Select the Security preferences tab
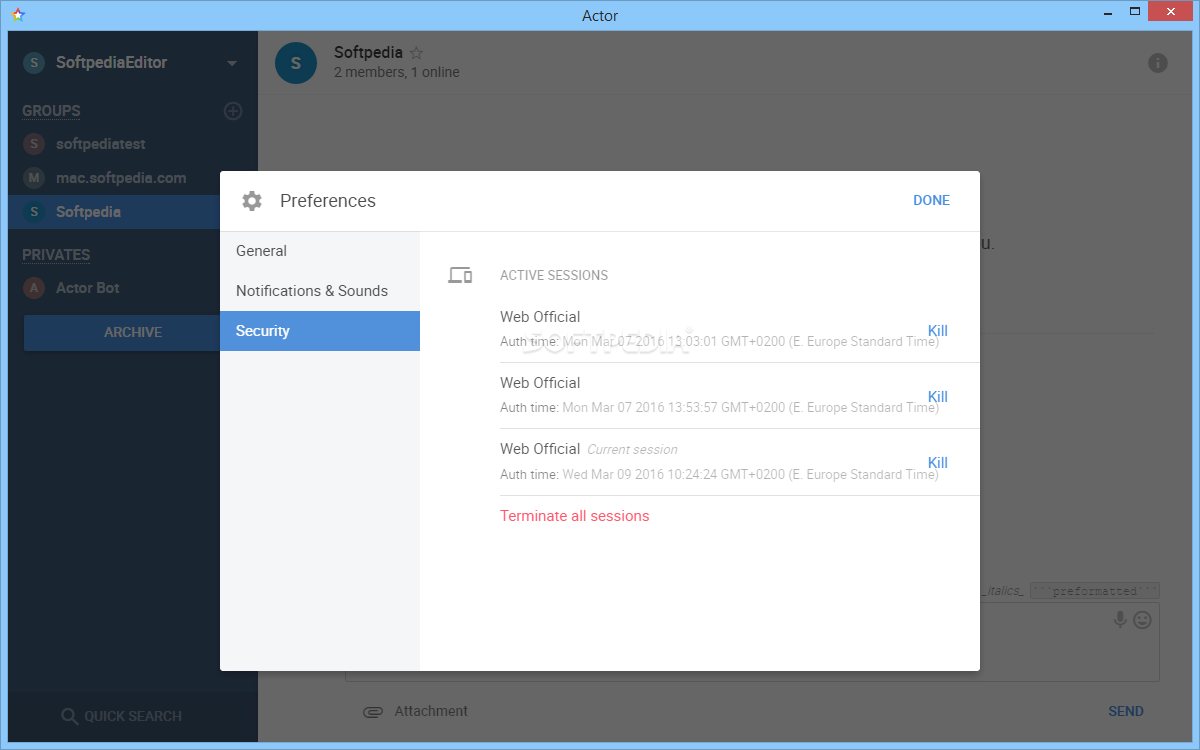The image size is (1200, 750). [320, 331]
